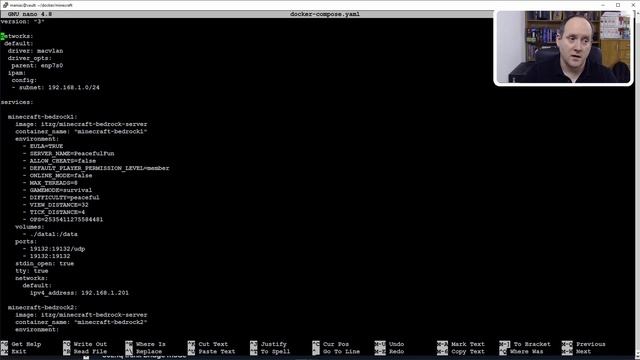This screenshot has width=640, height=360.
Task: Click SERVER_NAME=PeacefulFun entry
Action: 69,154
